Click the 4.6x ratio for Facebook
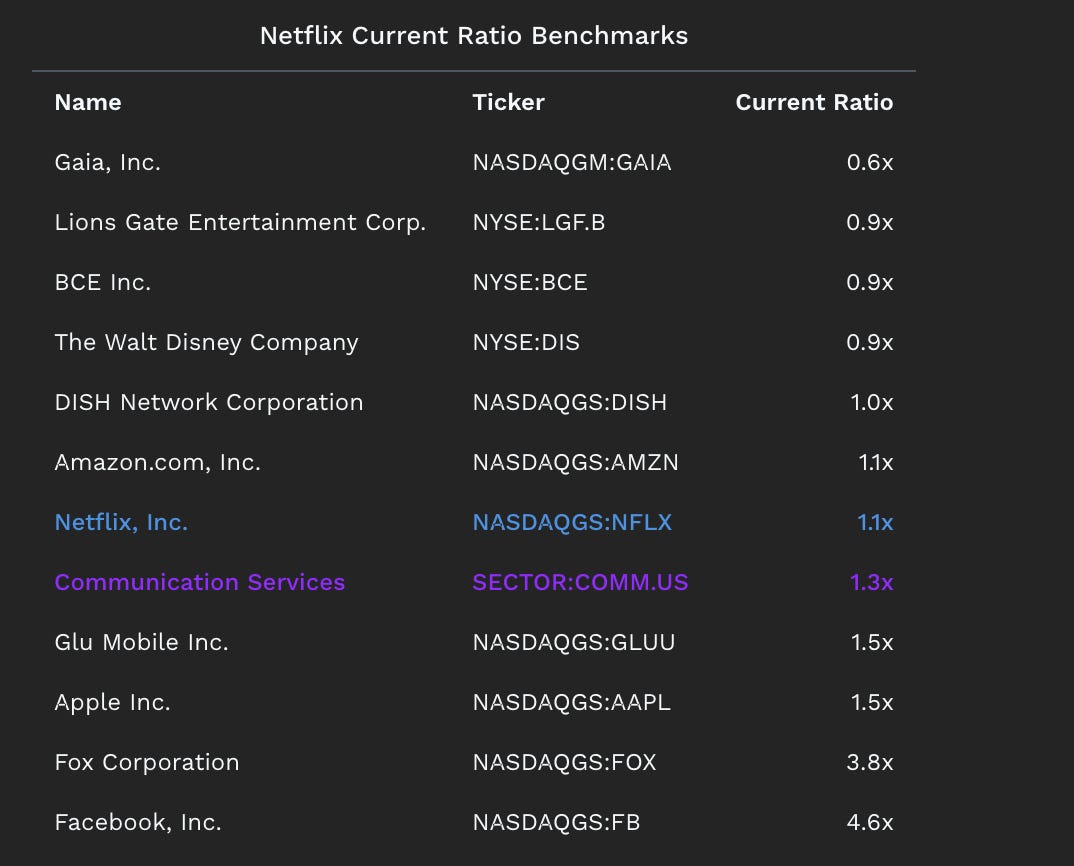This screenshot has width=1074, height=866. (x=870, y=822)
